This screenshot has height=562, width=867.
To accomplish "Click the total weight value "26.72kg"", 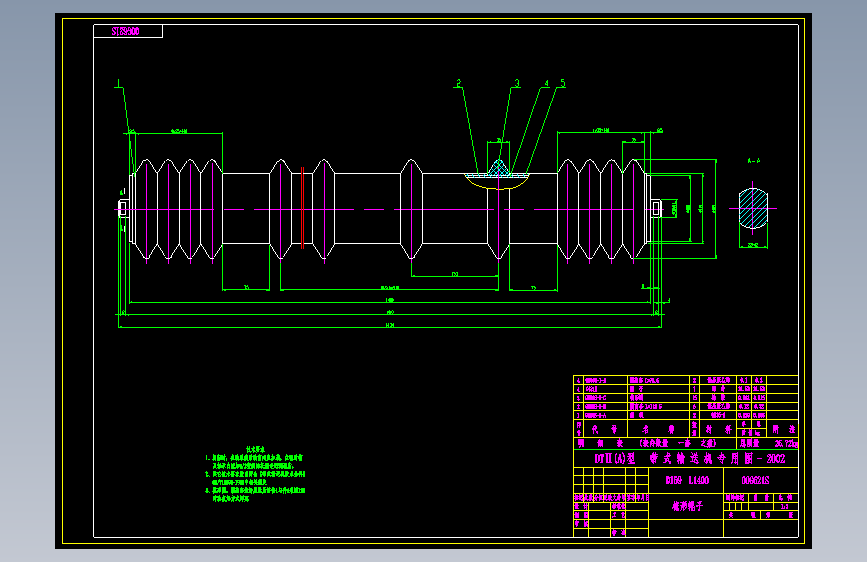I will (786, 444).
